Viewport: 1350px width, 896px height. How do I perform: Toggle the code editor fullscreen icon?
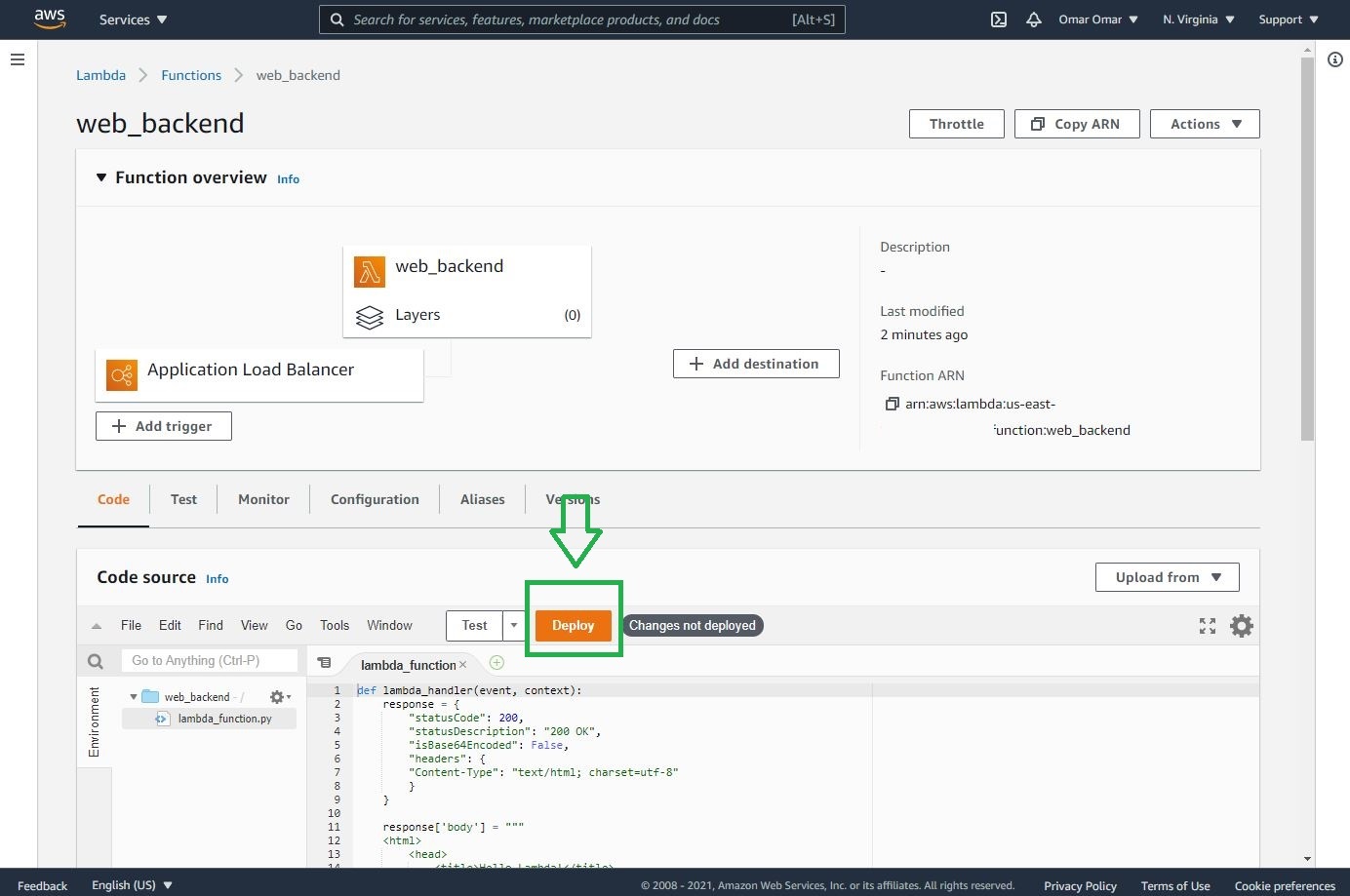(x=1208, y=626)
